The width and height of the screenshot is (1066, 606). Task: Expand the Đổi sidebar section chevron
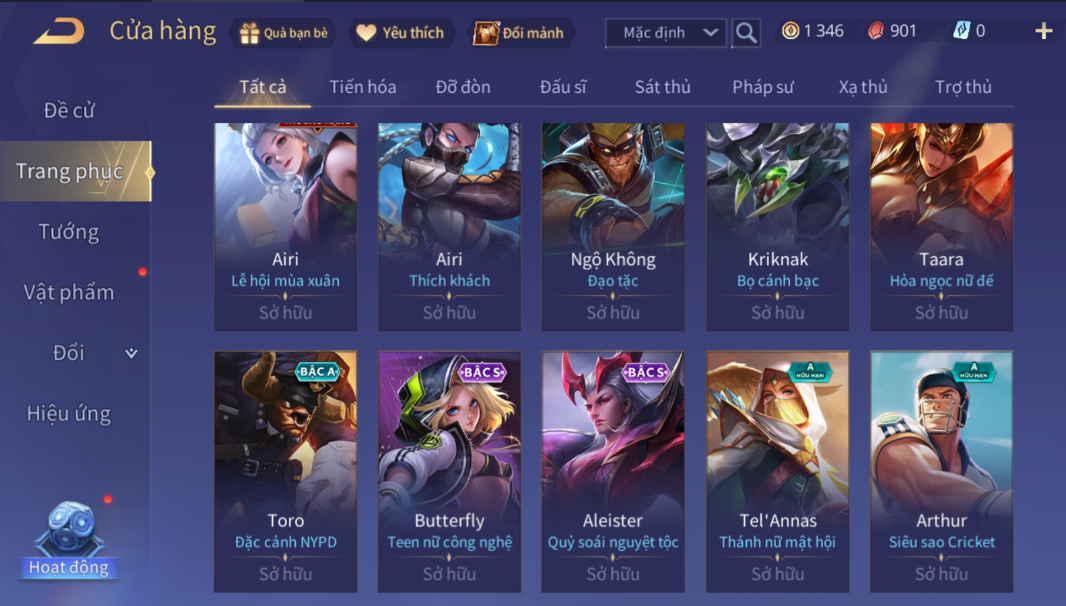coord(131,353)
